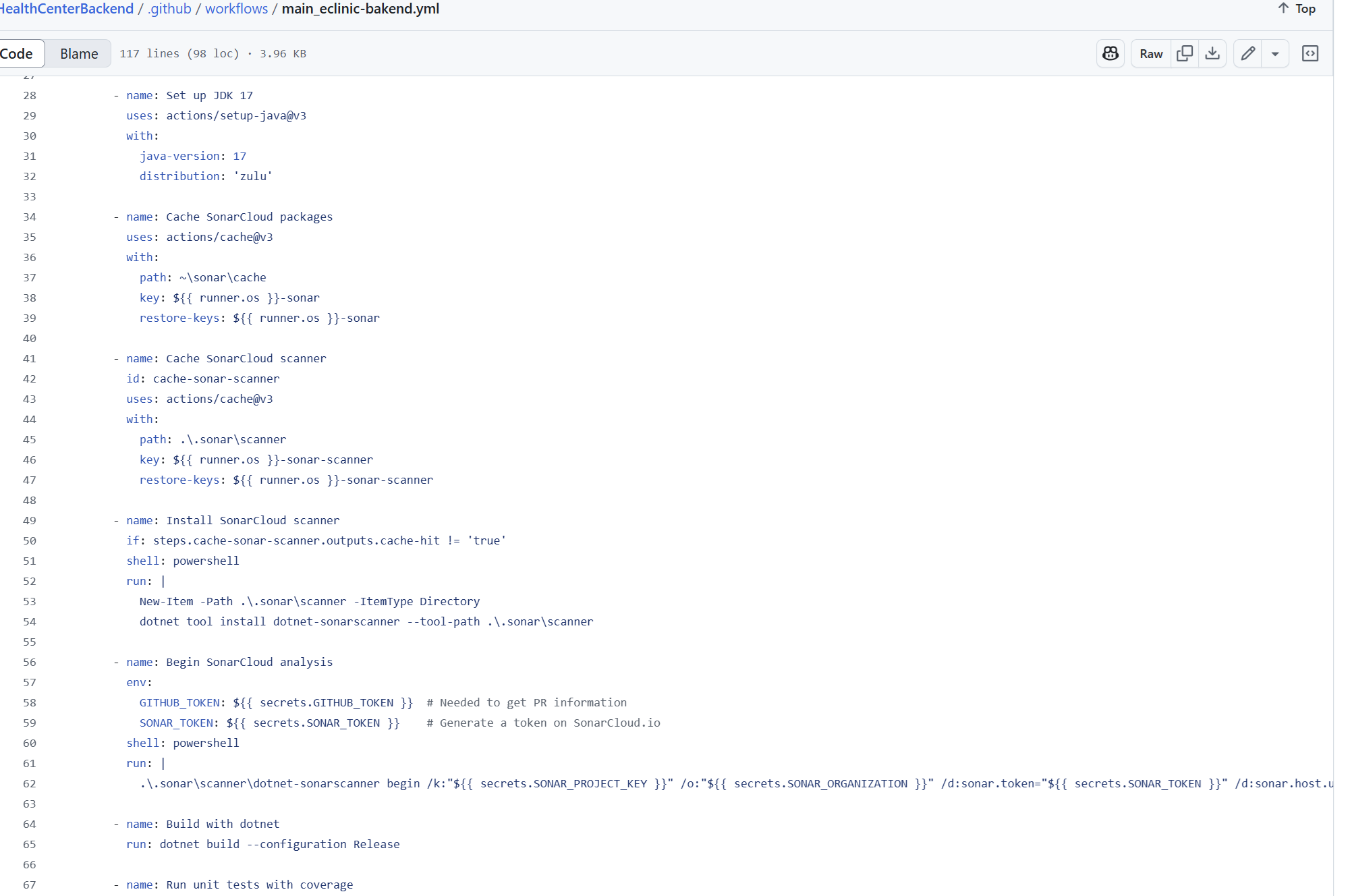The image size is (1348, 896).
Task: Copy raw file contents
Action: (x=1185, y=53)
